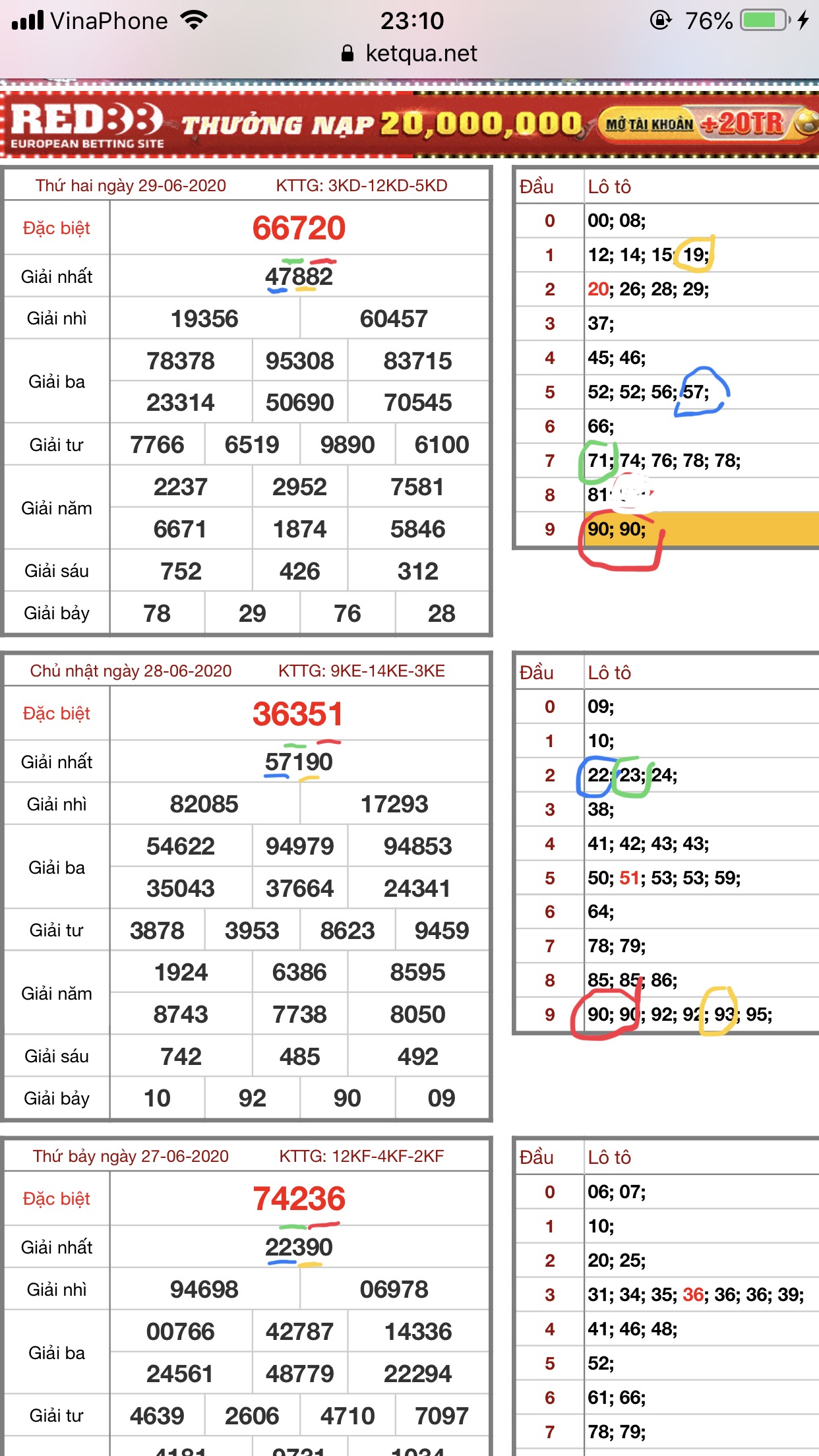Click the RED88 logo in the banner
This screenshot has height=1456, width=819.
tap(87, 123)
